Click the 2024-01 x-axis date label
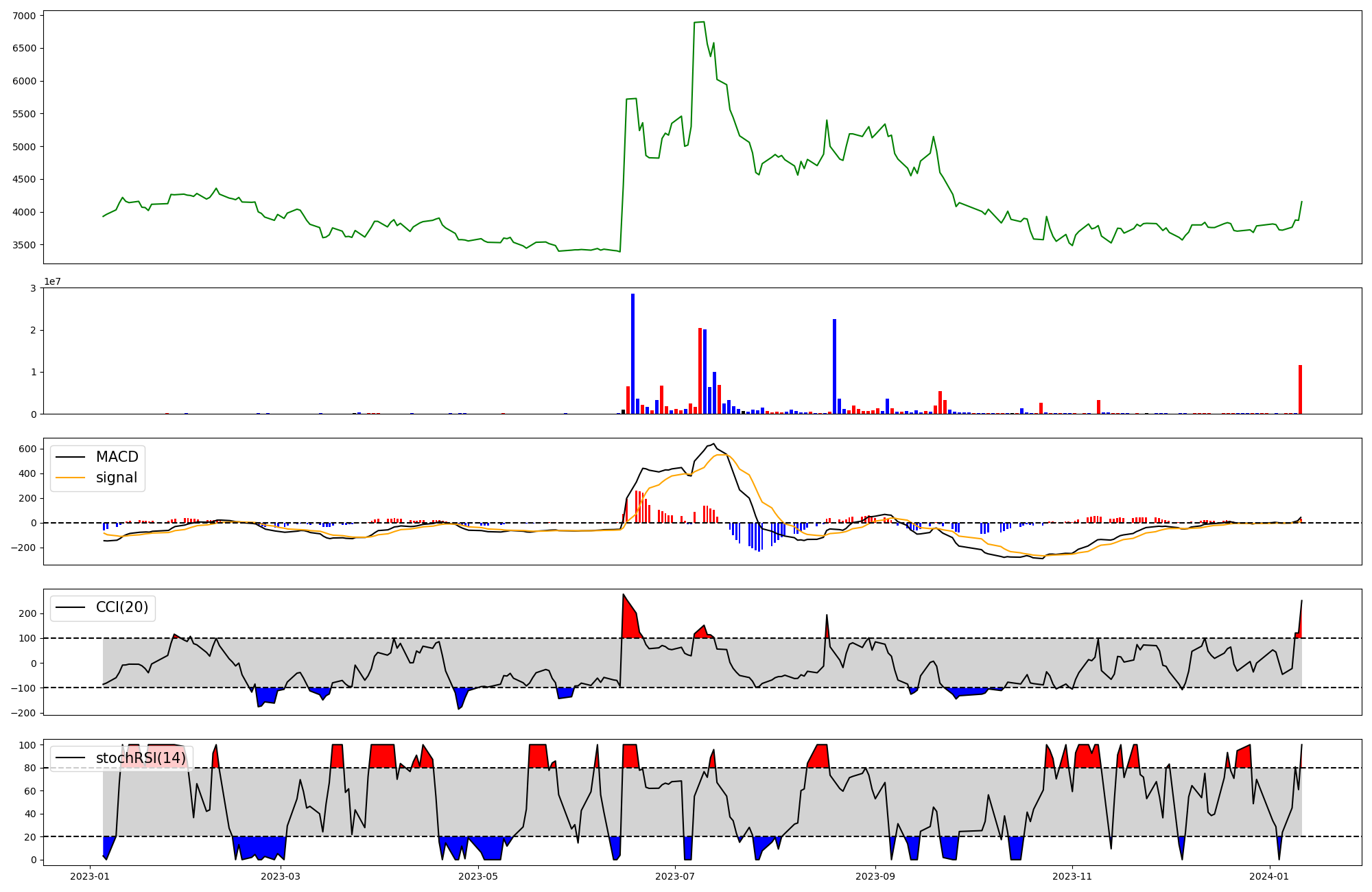This screenshot has height=892, width=1372. [x=1270, y=876]
